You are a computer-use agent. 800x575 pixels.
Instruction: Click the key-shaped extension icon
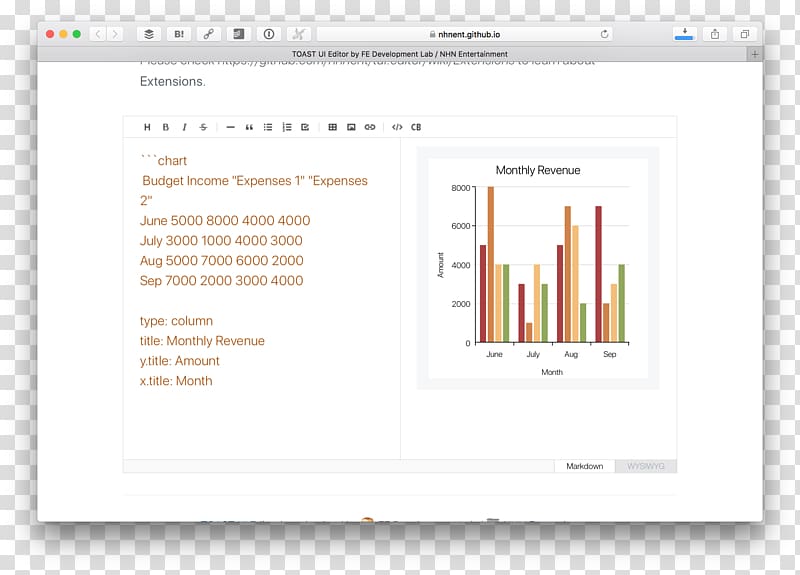pos(209,34)
